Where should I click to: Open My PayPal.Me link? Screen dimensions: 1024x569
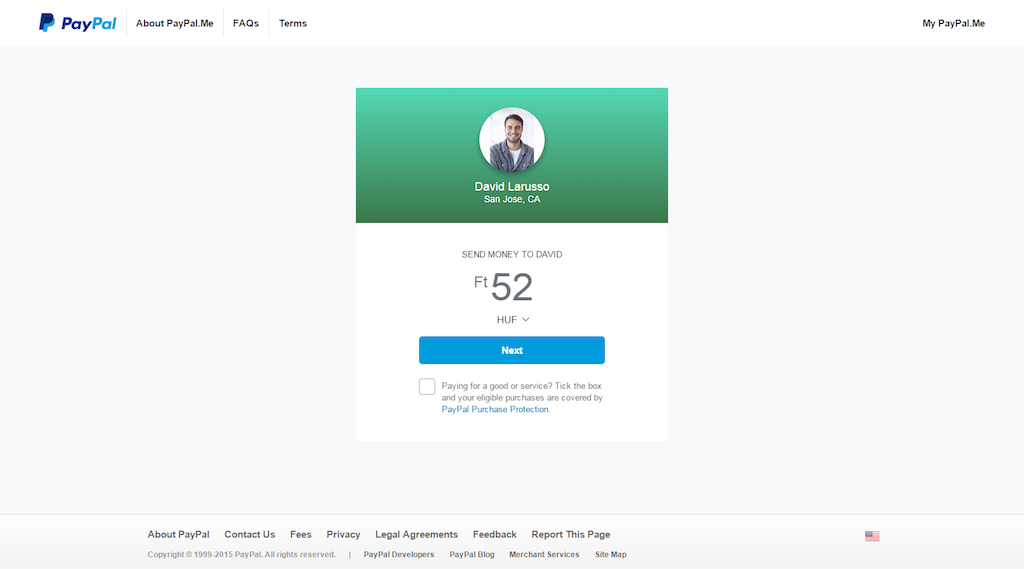point(953,23)
